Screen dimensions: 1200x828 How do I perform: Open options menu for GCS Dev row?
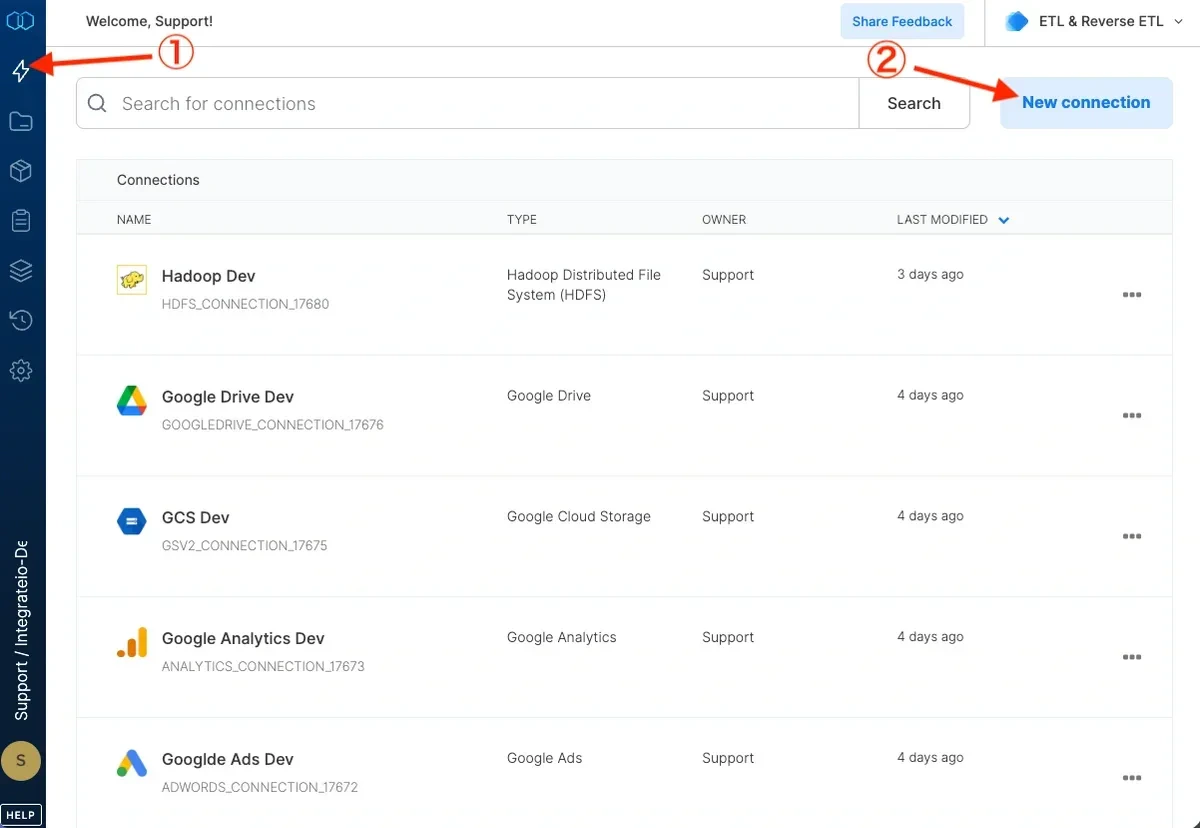pos(1132,537)
